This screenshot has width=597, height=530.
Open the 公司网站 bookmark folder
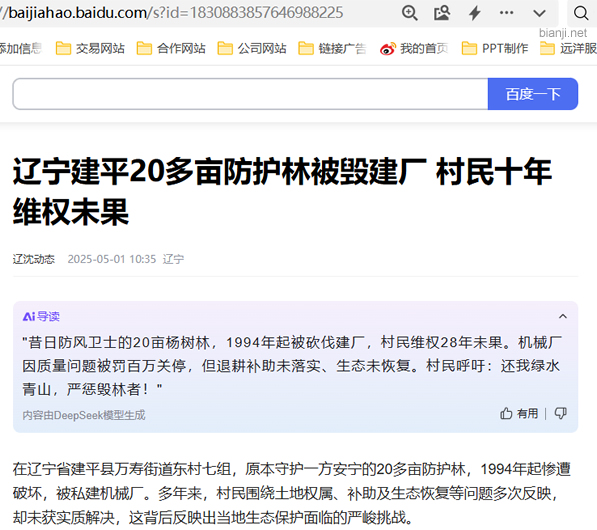(x=252, y=48)
